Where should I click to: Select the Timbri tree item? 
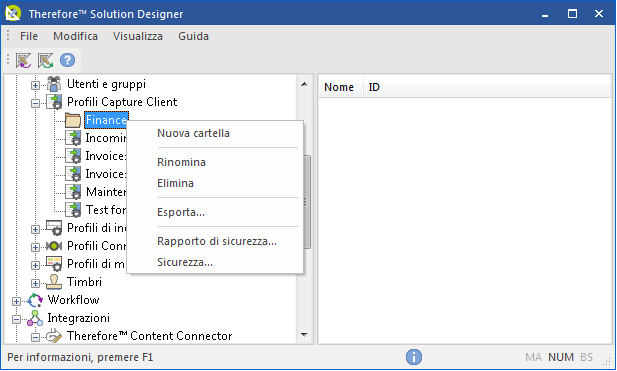[x=84, y=282]
